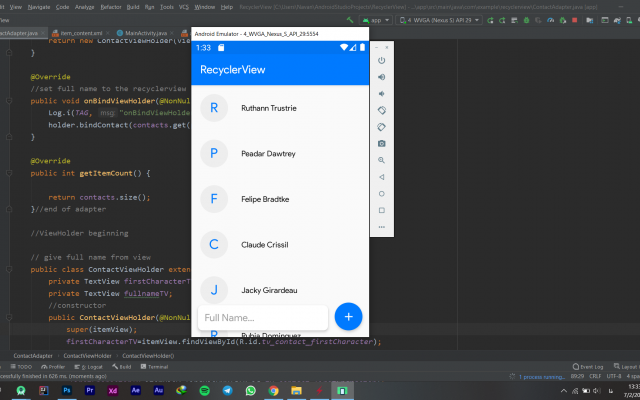Click the emulator overview square button
Screen dimensions: 640x400
point(382,210)
